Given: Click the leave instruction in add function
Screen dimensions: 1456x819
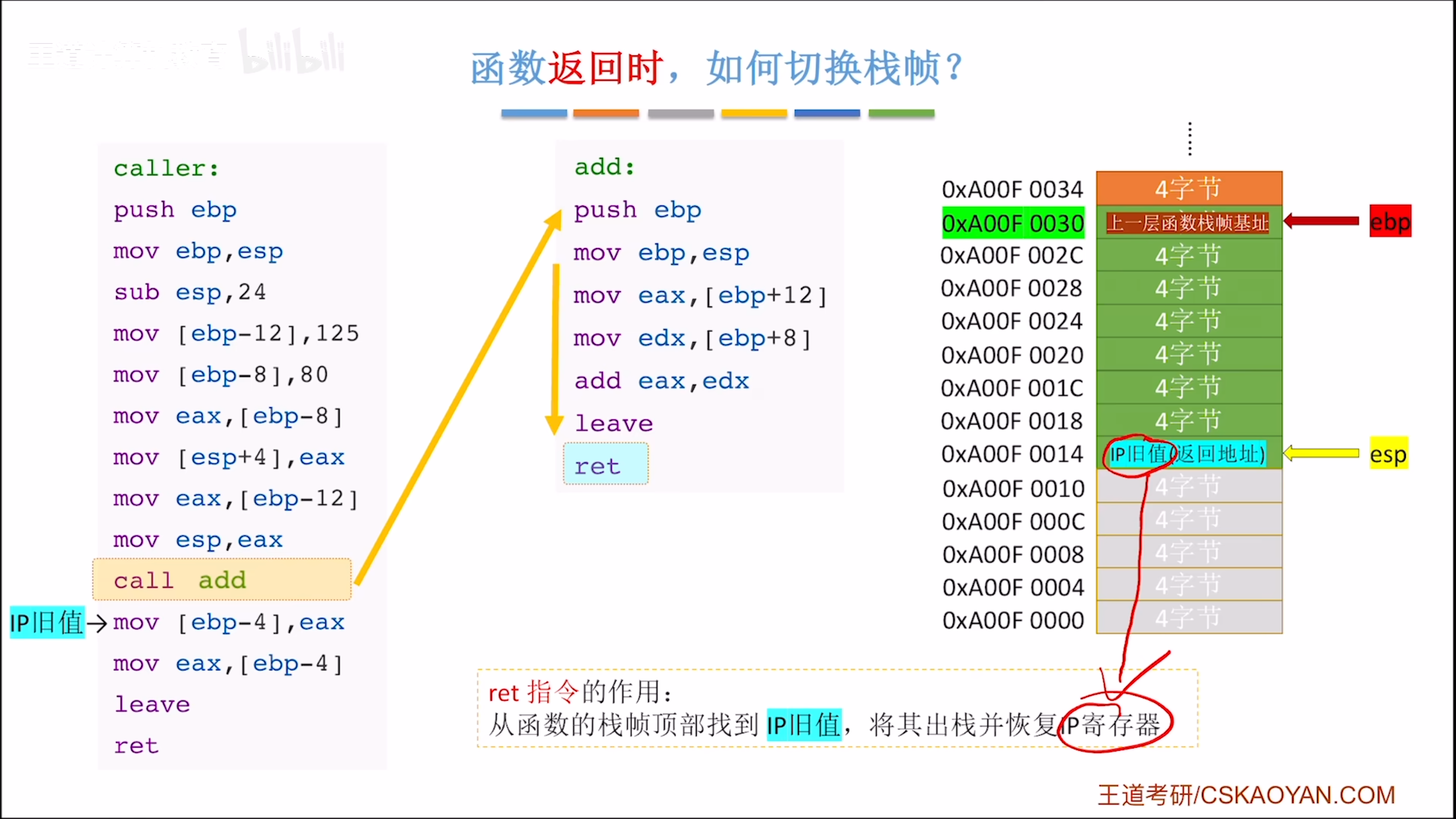Looking at the screenshot, I should click(x=613, y=424).
